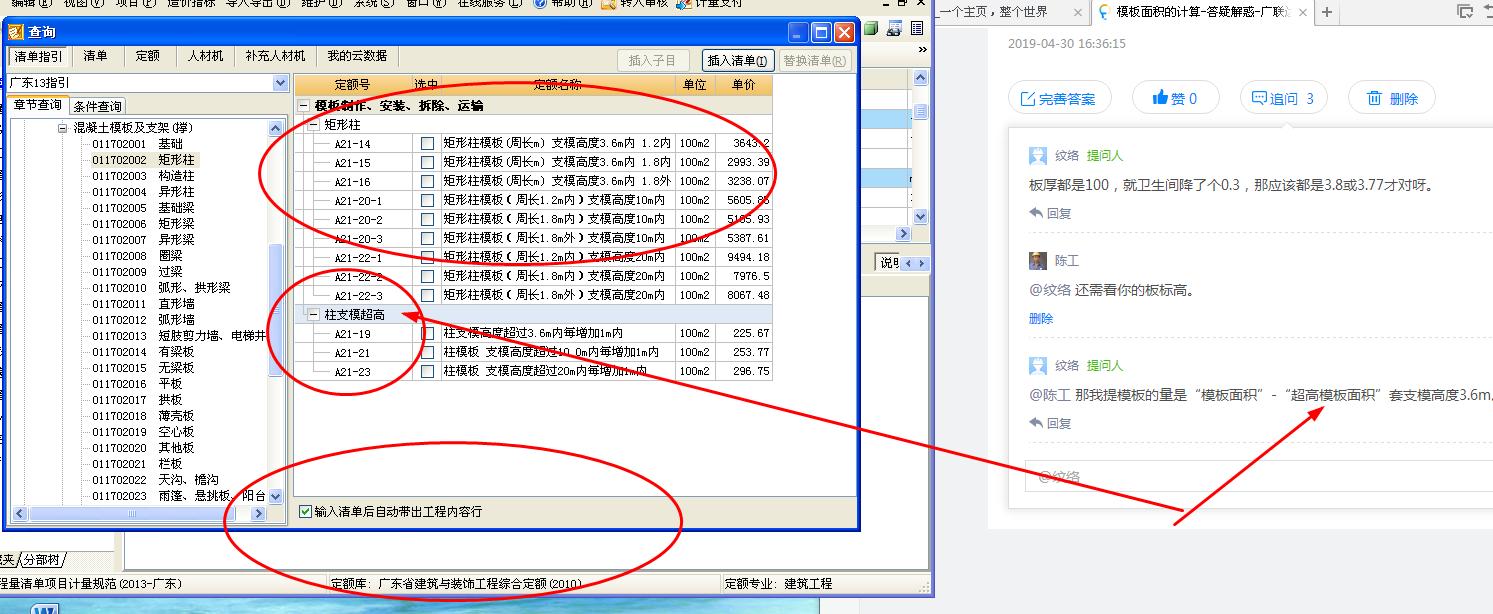
Task: Click the 插入清单 button
Action: (x=737, y=61)
